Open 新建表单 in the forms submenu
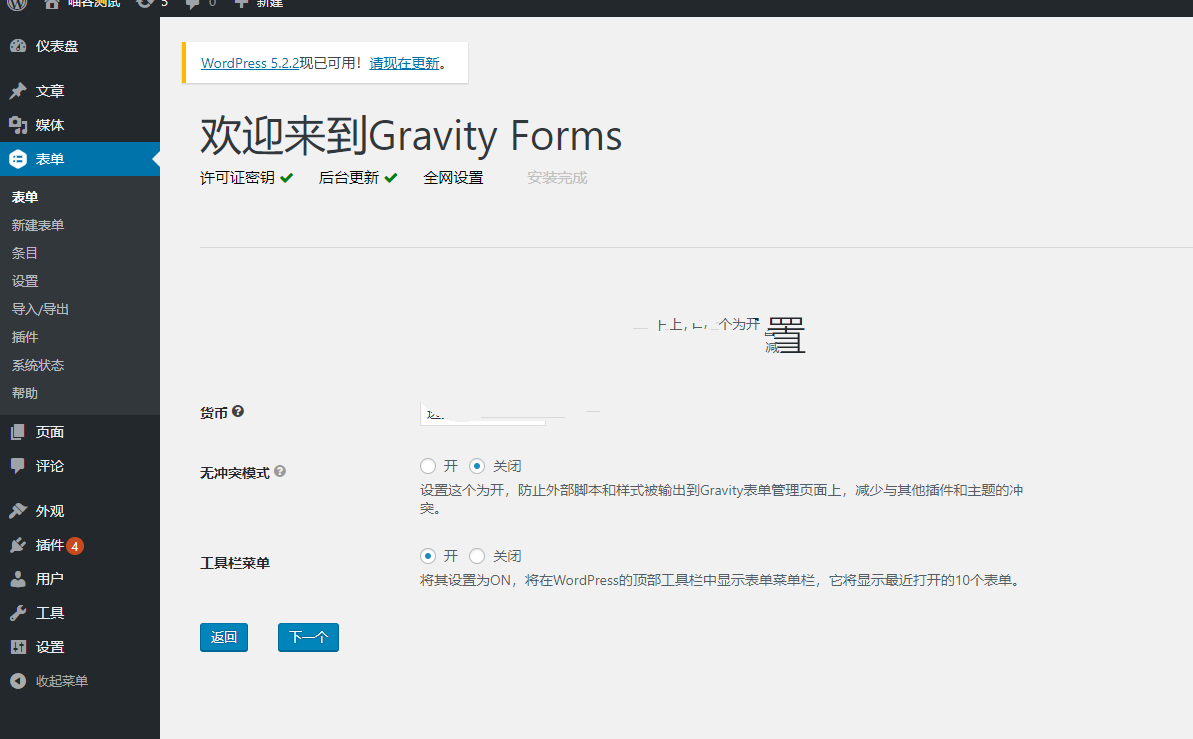This screenshot has height=739, width=1193. (x=38, y=225)
